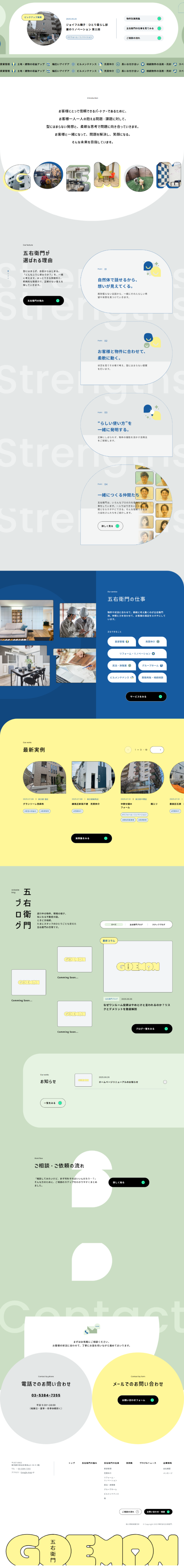Select the スタッフブログ filter tab
This screenshot has width=184, height=1568.
coord(158,924)
